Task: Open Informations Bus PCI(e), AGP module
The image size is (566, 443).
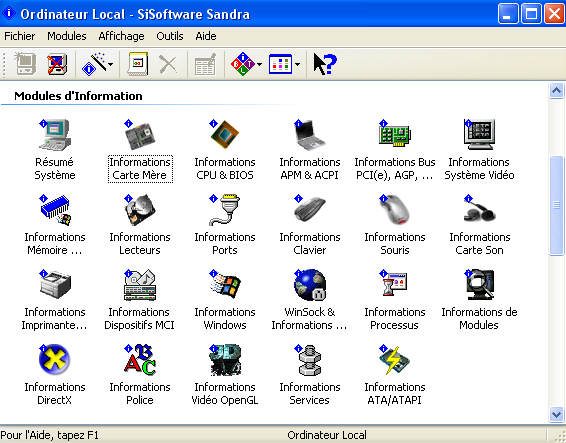Action: click(x=395, y=150)
